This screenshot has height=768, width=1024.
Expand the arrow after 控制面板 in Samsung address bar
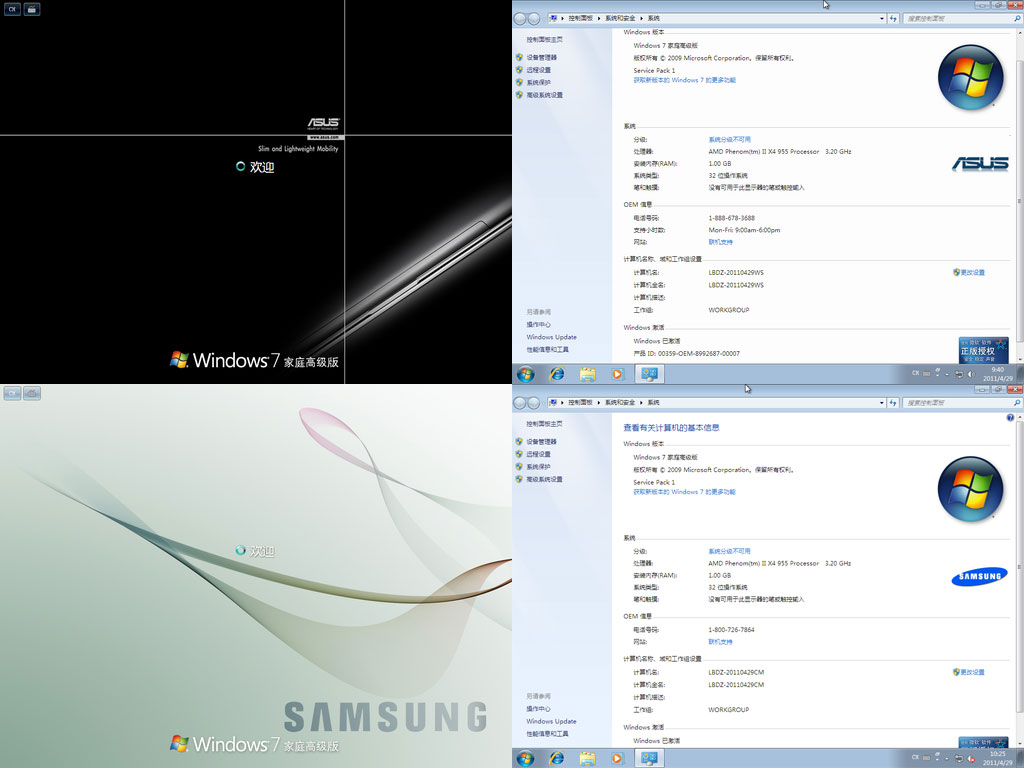click(x=598, y=403)
